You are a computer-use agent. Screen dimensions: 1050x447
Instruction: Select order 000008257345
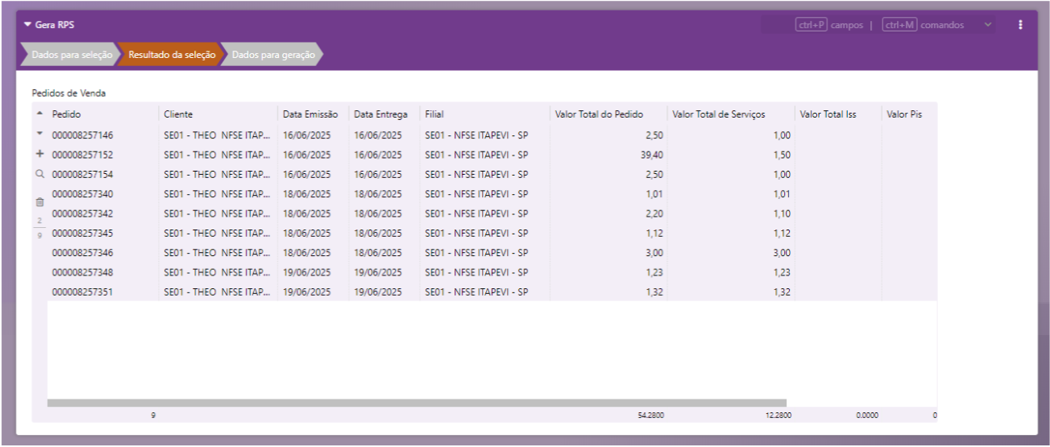click(x=82, y=234)
